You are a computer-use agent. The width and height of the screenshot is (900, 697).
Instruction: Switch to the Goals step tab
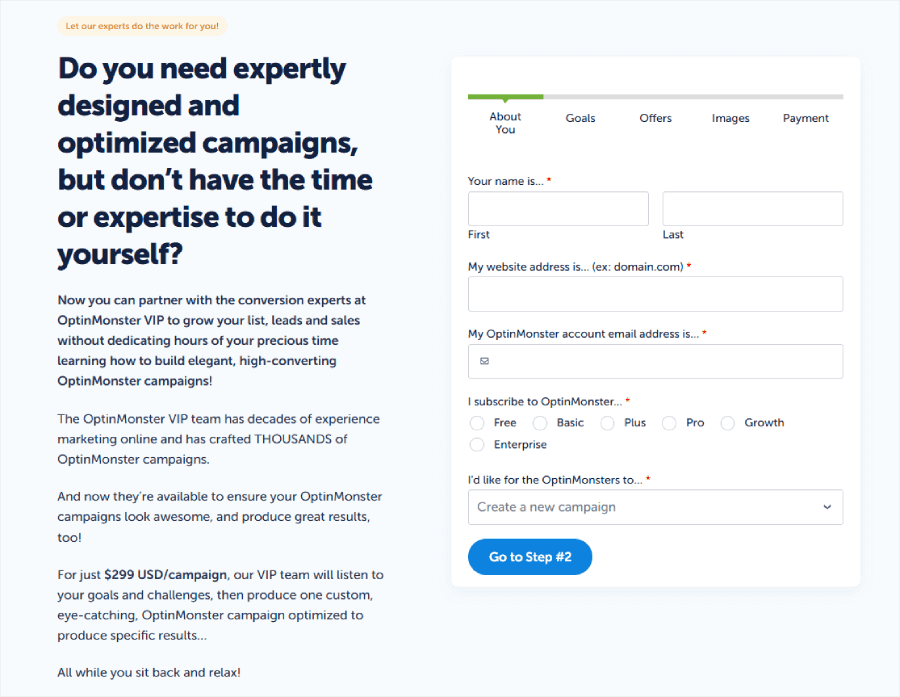[580, 117]
